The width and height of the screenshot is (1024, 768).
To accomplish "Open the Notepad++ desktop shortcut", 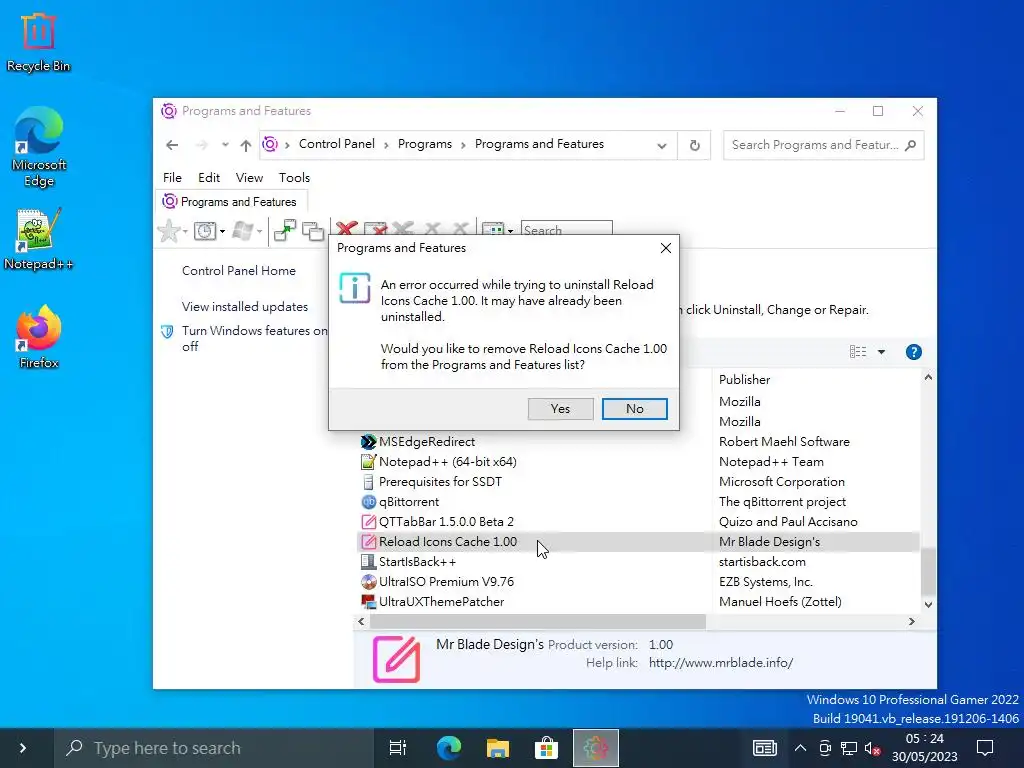I will pos(38,239).
